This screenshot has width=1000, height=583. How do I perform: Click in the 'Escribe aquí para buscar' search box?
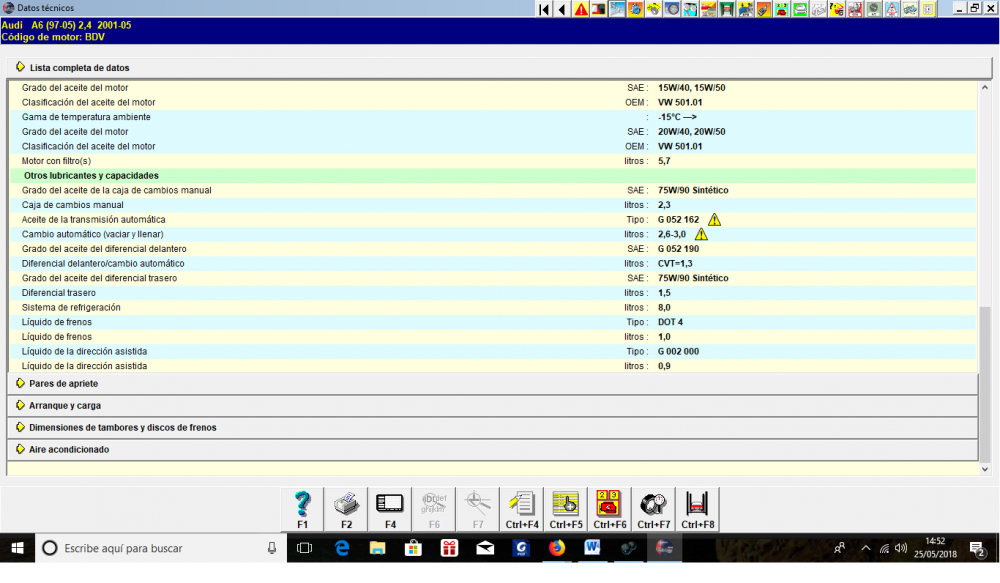pyautogui.click(x=161, y=548)
